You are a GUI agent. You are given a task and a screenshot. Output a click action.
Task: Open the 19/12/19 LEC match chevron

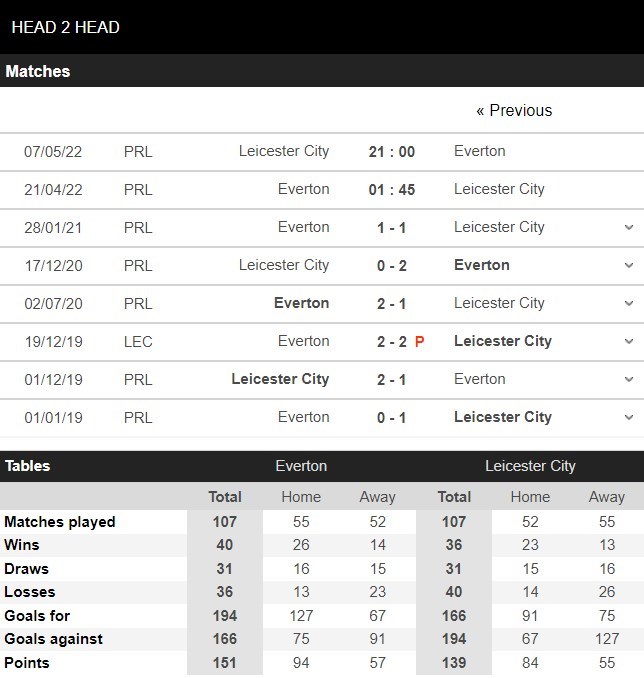pyautogui.click(x=628, y=342)
